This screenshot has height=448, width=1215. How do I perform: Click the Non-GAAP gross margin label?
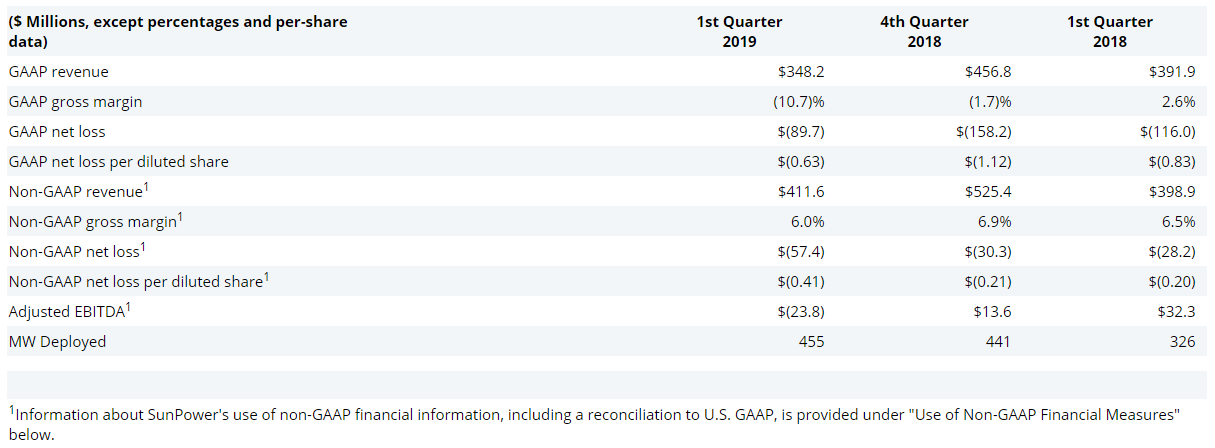click(x=92, y=222)
